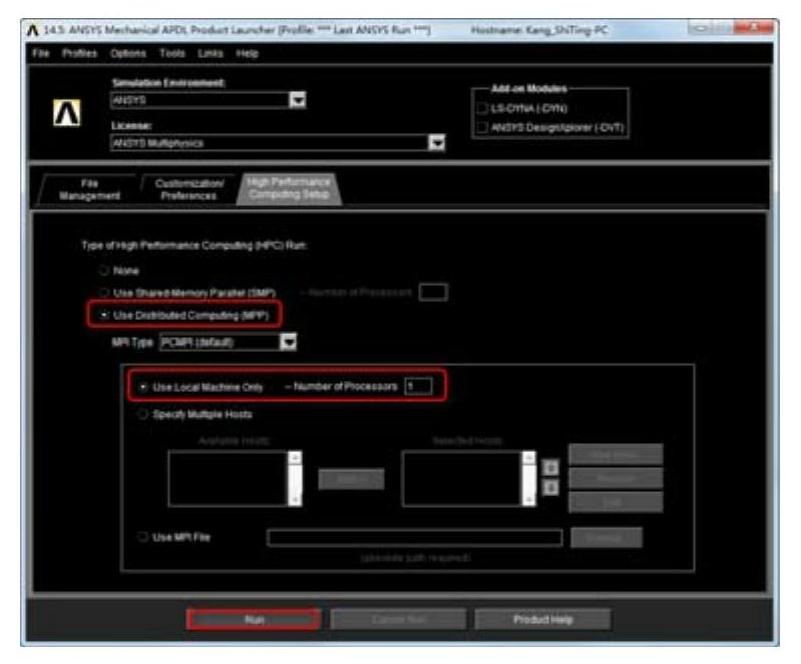The height and width of the screenshot is (664, 801).
Task: Click the Number of Processors field
Action: click(x=417, y=387)
